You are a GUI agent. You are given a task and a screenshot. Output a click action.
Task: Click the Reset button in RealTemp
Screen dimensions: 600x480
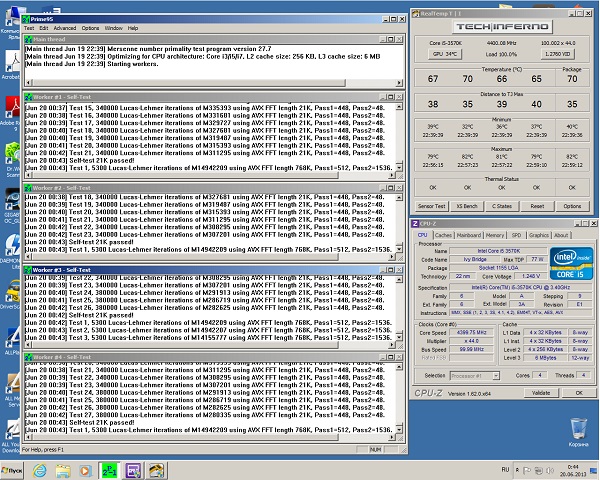pyautogui.click(x=537, y=206)
